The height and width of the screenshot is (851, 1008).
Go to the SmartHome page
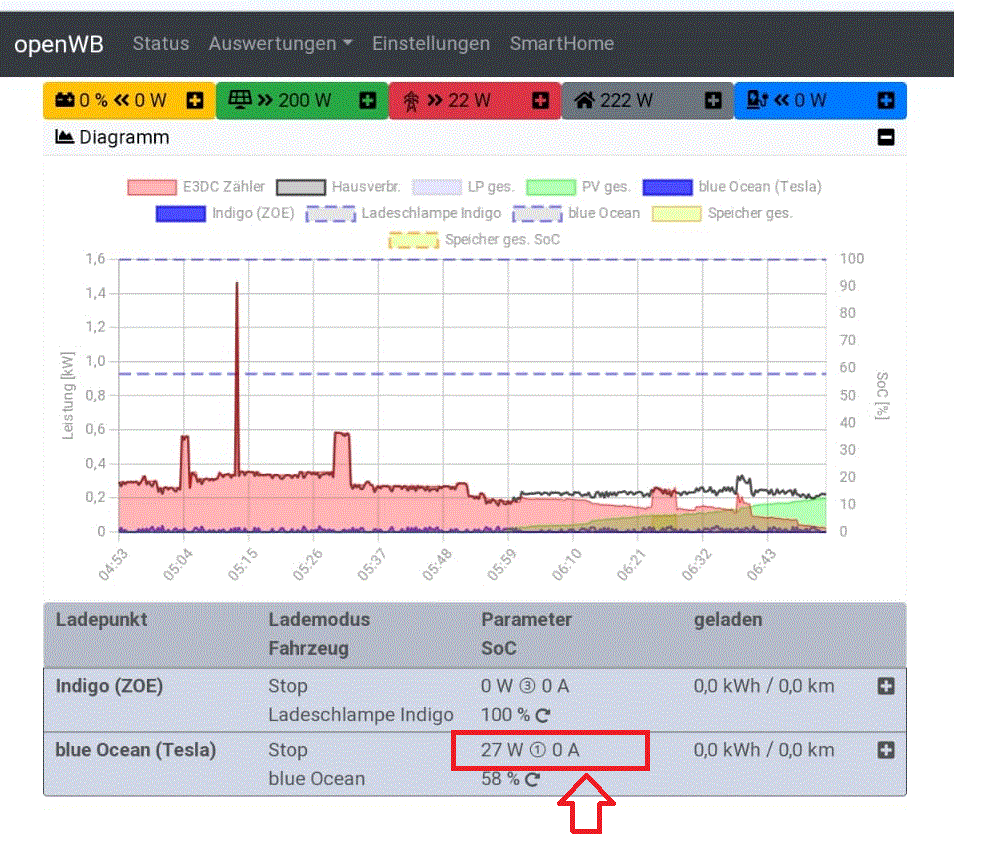[561, 44]
